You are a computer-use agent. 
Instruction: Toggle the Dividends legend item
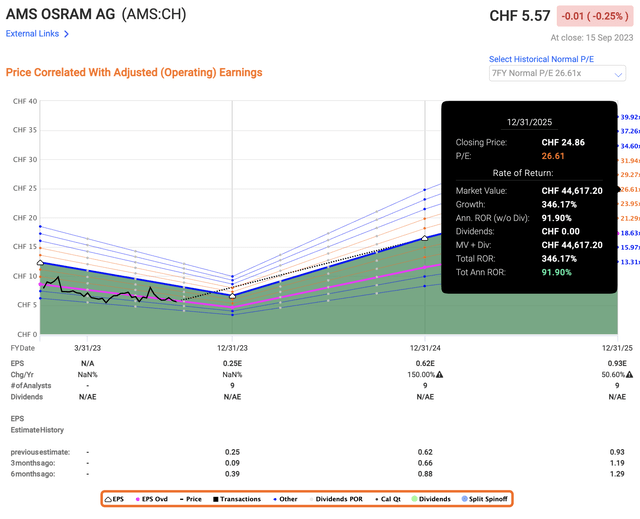click(431, 499)
